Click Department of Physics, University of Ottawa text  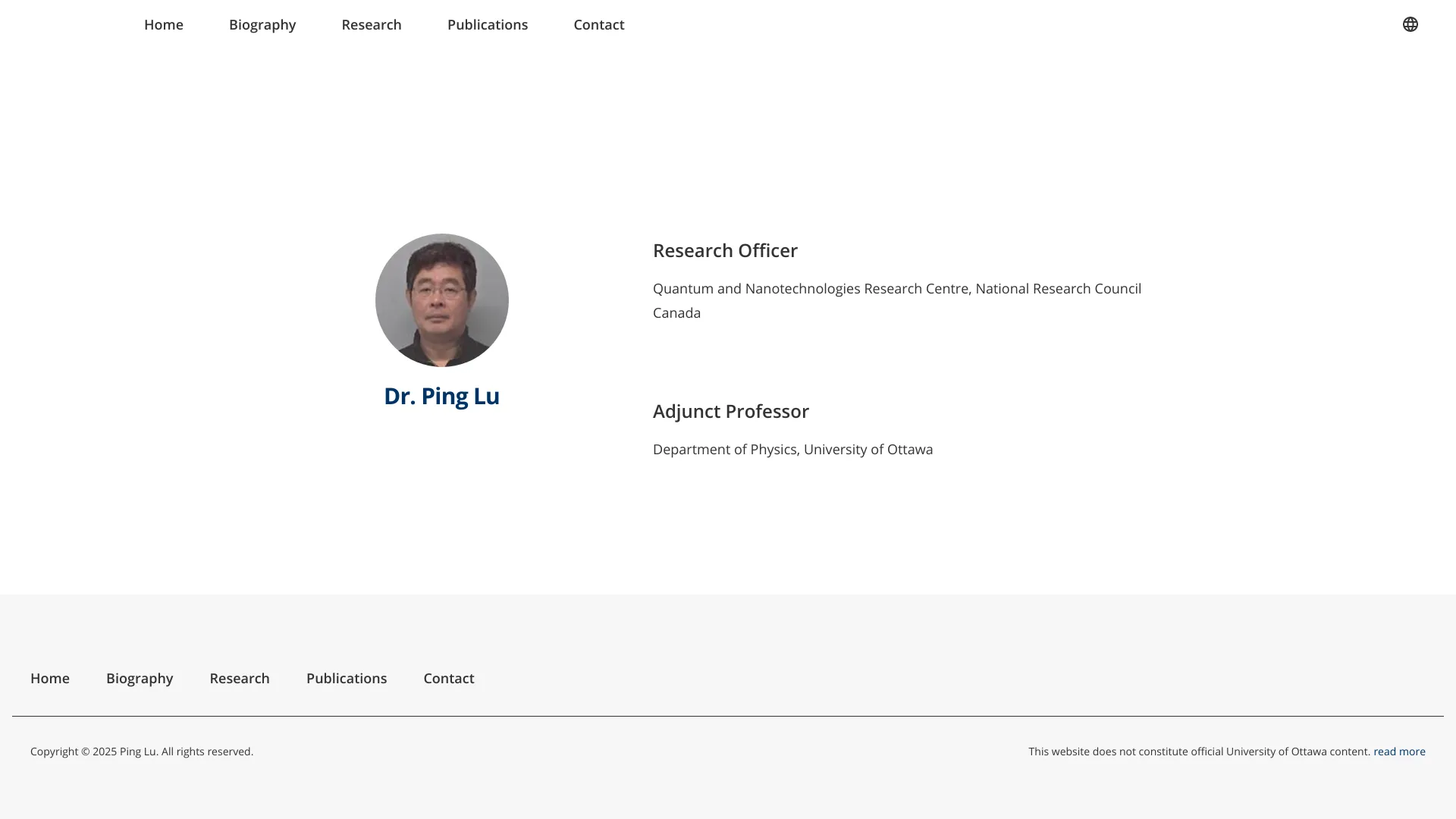click(x=792, y=450)
